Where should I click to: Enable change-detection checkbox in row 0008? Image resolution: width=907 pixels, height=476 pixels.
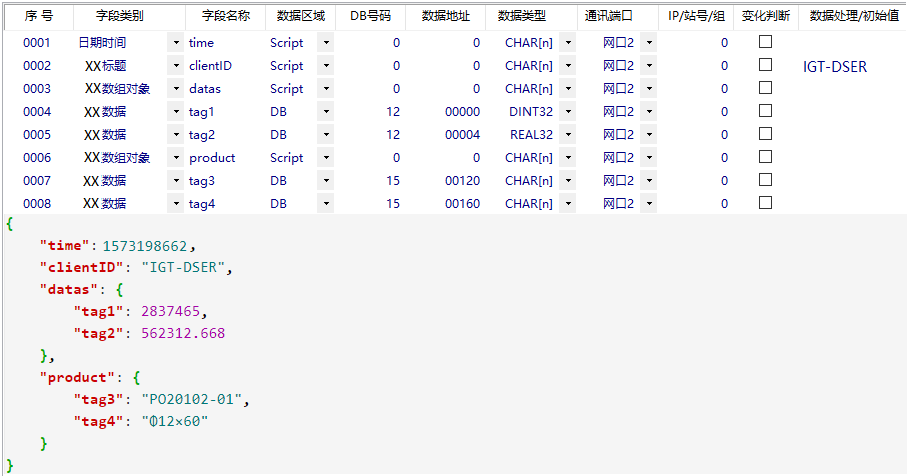click(765, 203)
